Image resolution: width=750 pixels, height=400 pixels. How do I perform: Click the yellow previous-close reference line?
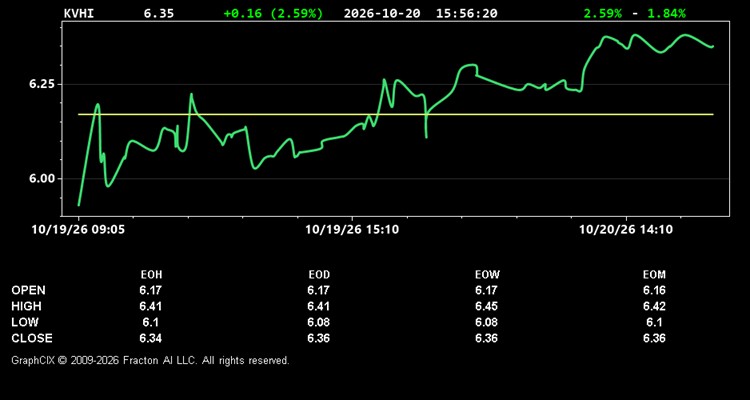396,114
